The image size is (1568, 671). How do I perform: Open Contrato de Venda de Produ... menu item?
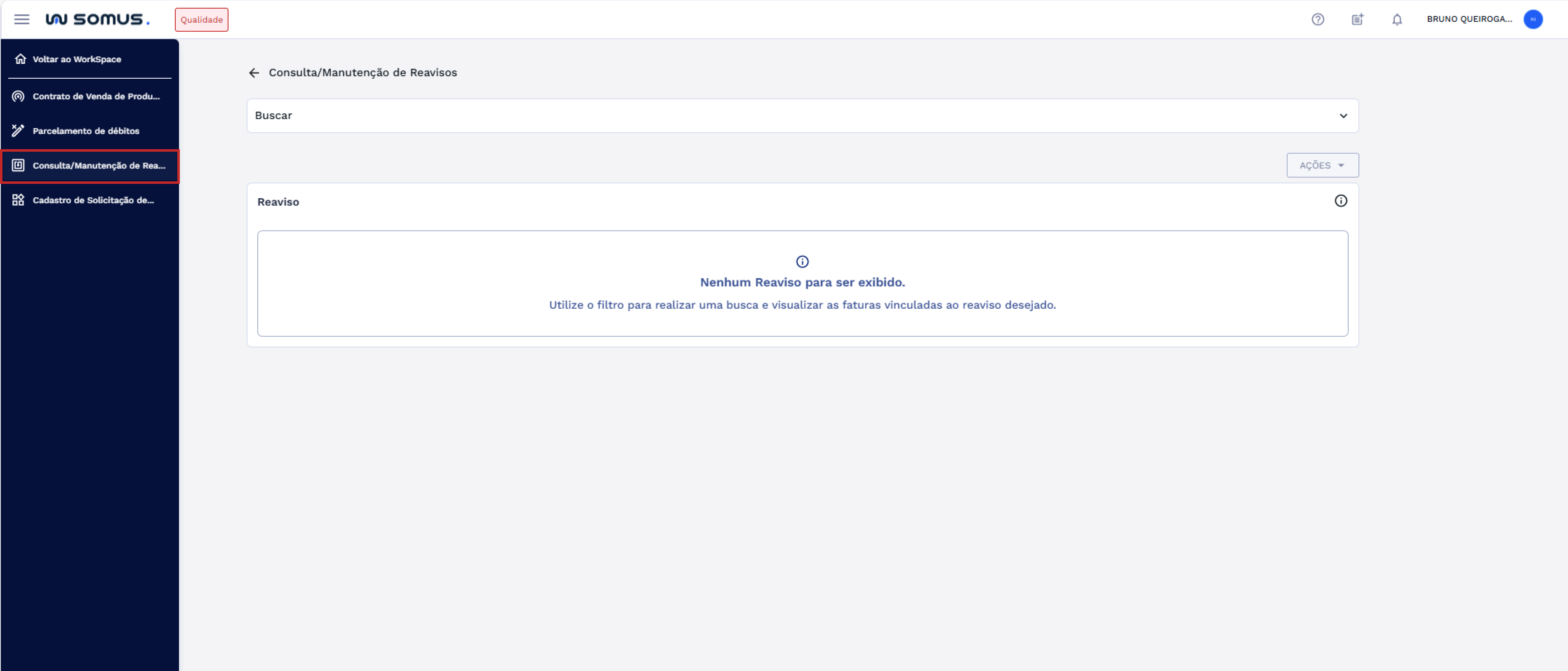click(96, 97)
